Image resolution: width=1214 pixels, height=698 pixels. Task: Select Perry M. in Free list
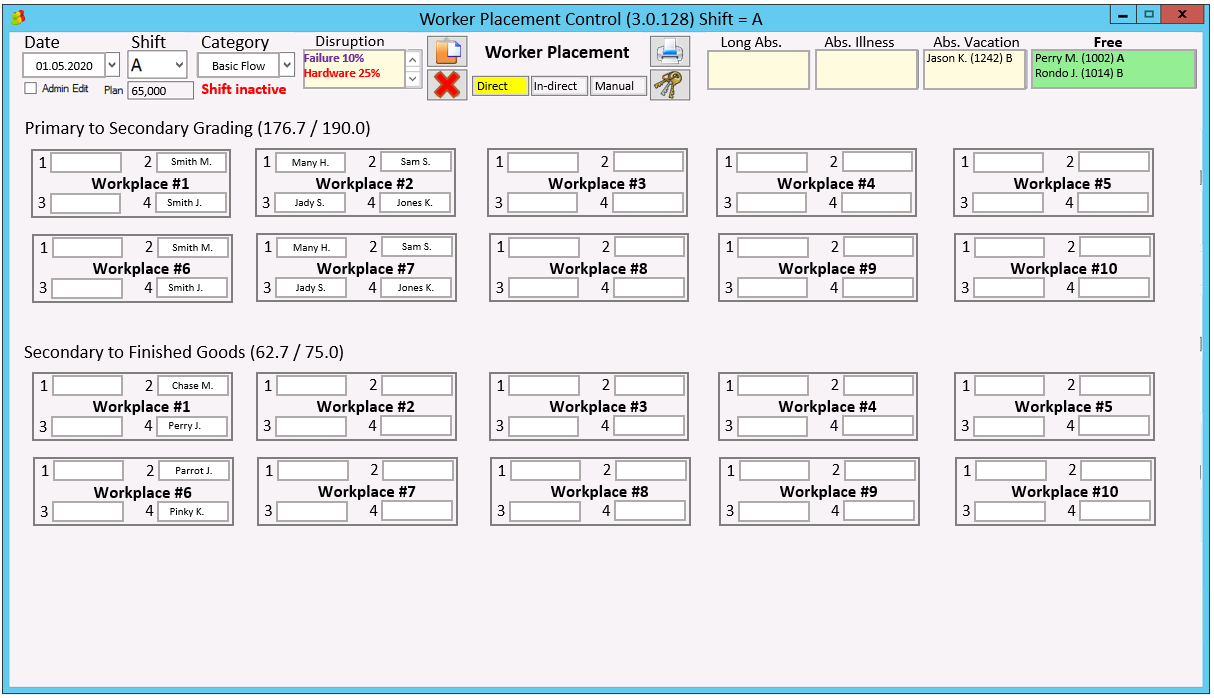[1079, 59]
